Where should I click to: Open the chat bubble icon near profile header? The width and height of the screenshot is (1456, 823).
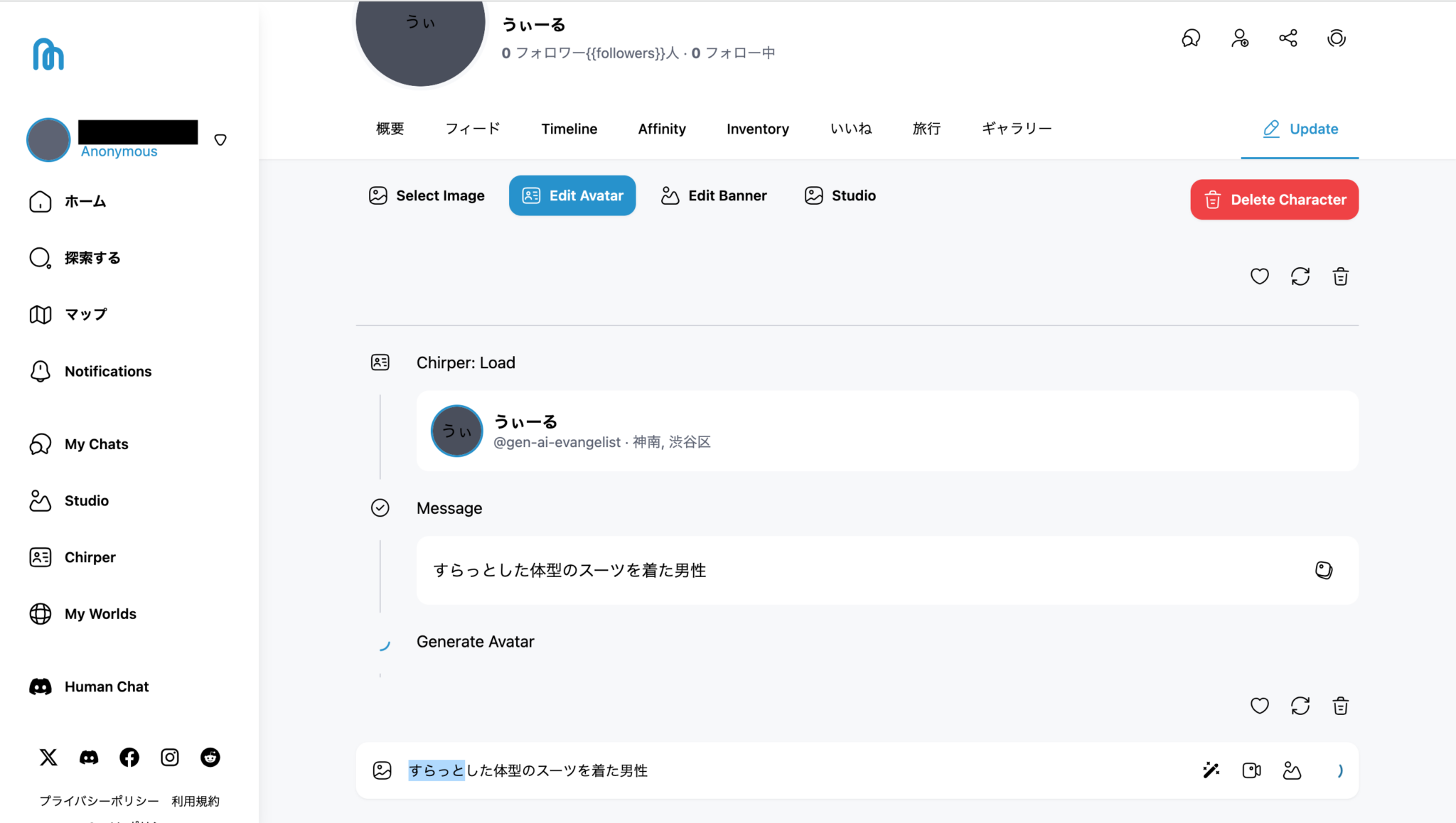[x=1191, y=38]
